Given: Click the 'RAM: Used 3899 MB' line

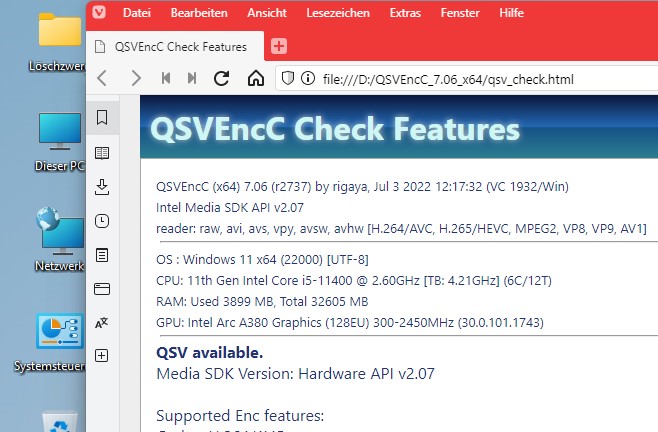Looking at the screenshot, I should pyautogui.click(x=262, y=301).
